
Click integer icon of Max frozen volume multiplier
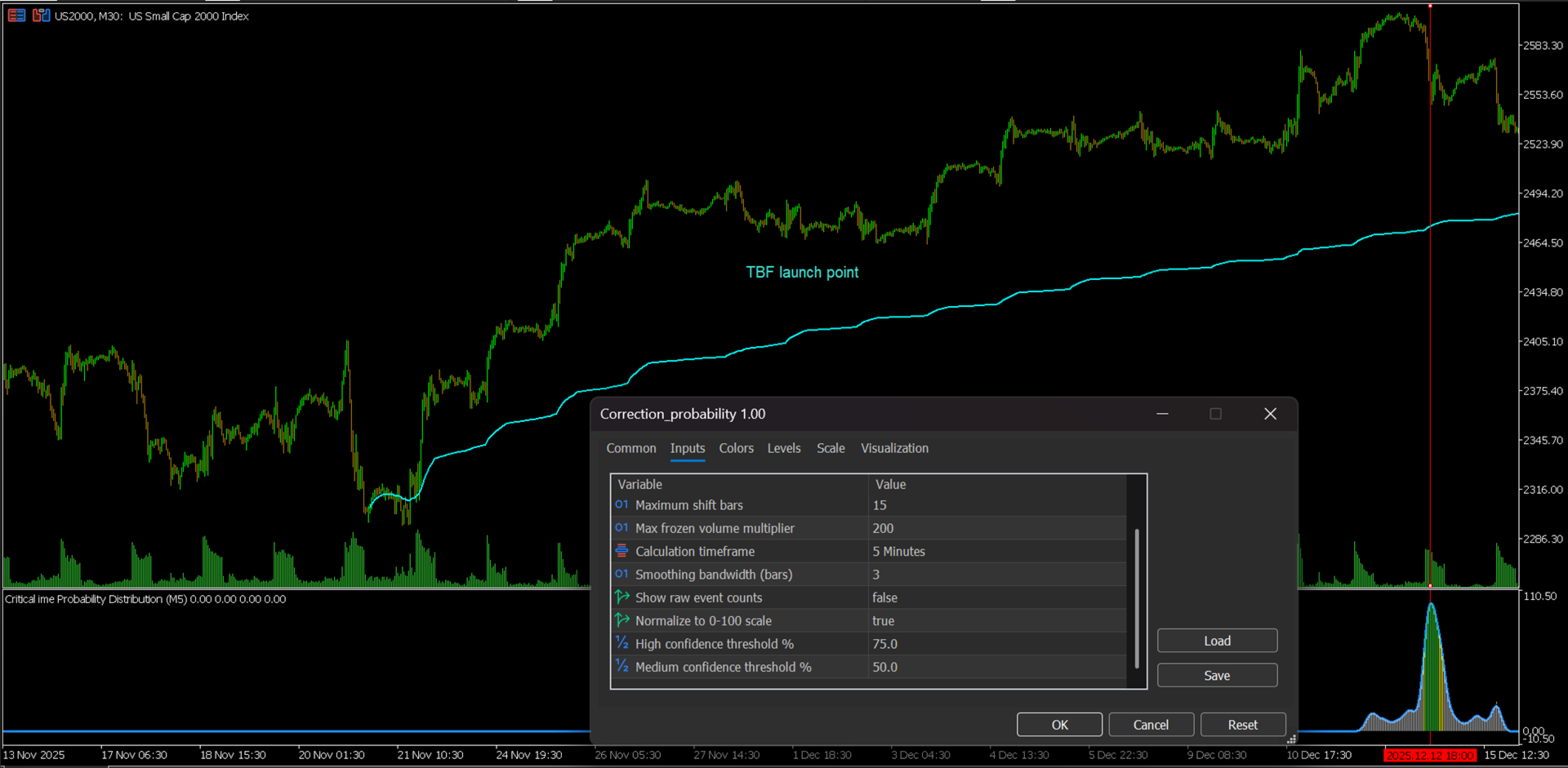click(622, 528)
